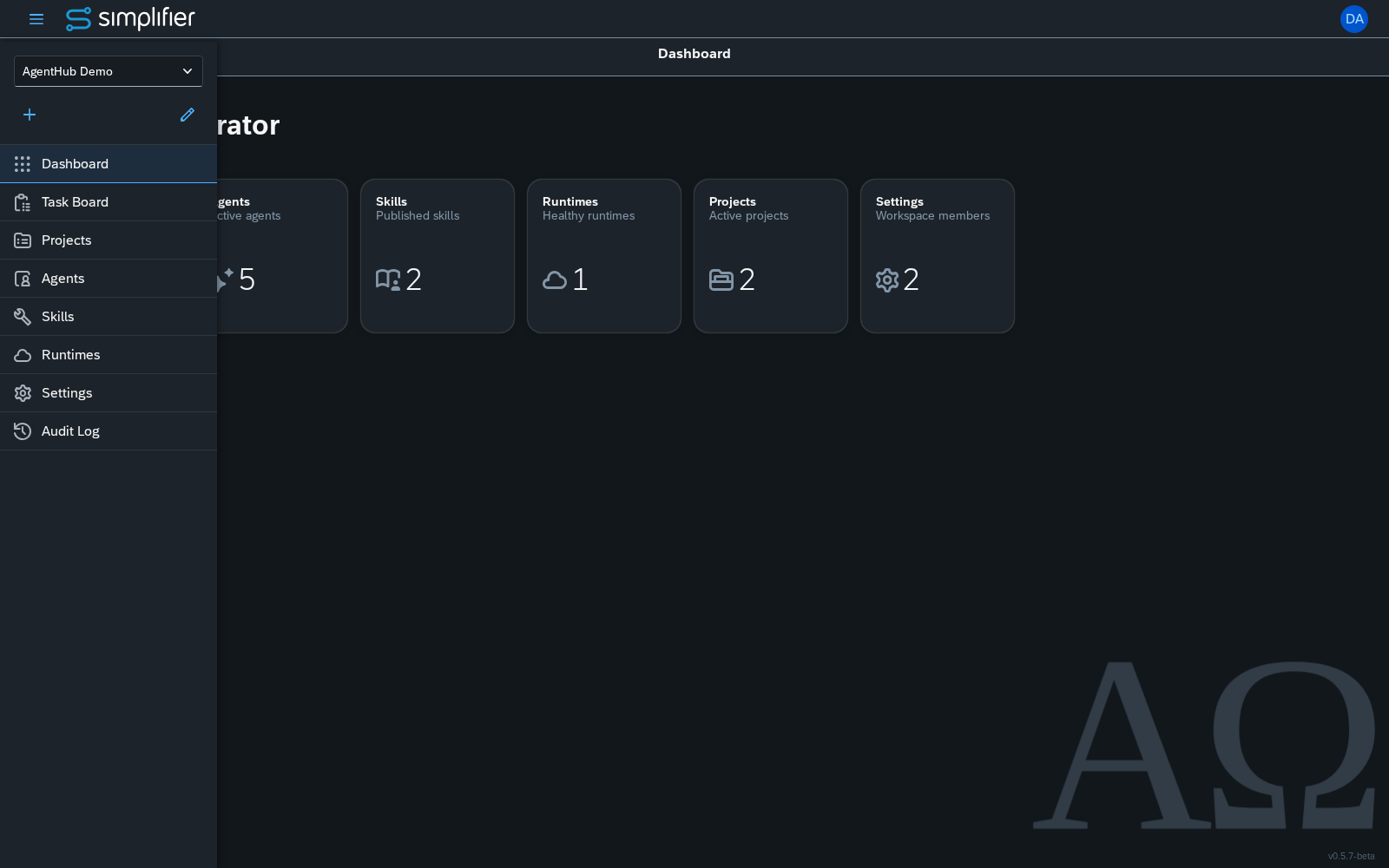Click the Settings gear icon in sidebar

23,393
